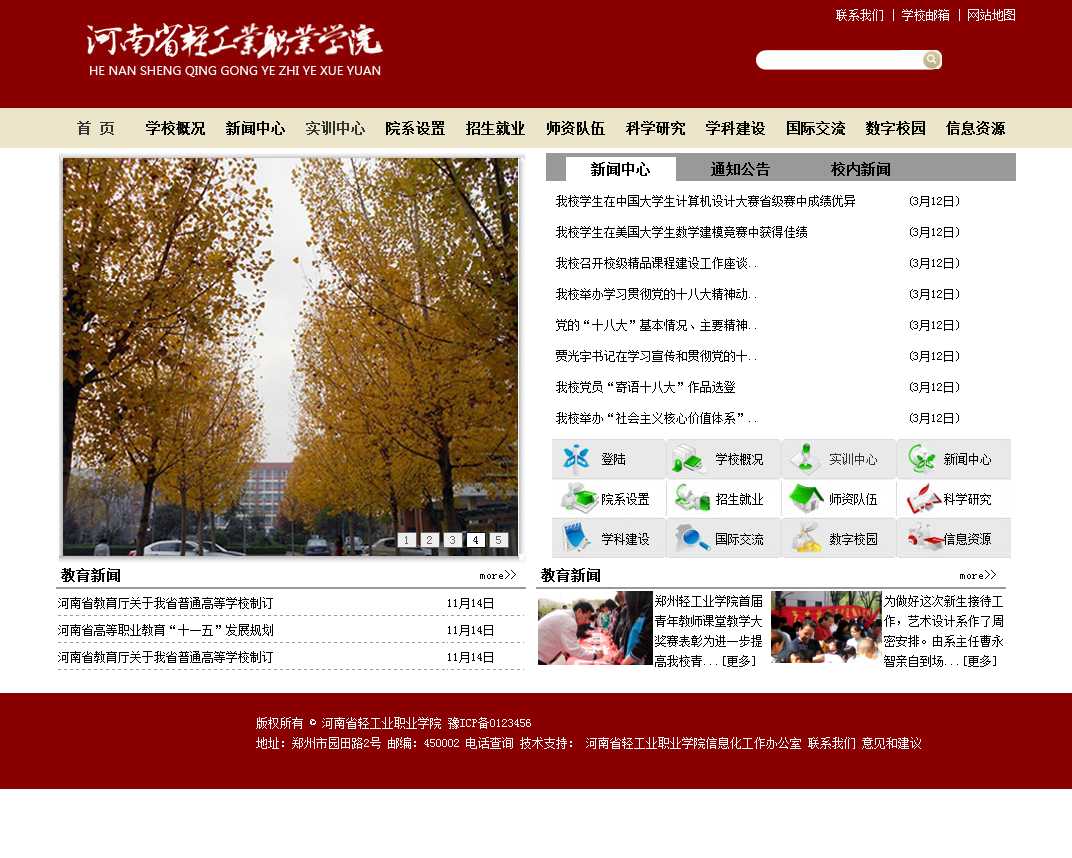This screenshot has height=858, width=1072.
Task: Expand left 教育新闻 list via more>>
Action: 497,575
